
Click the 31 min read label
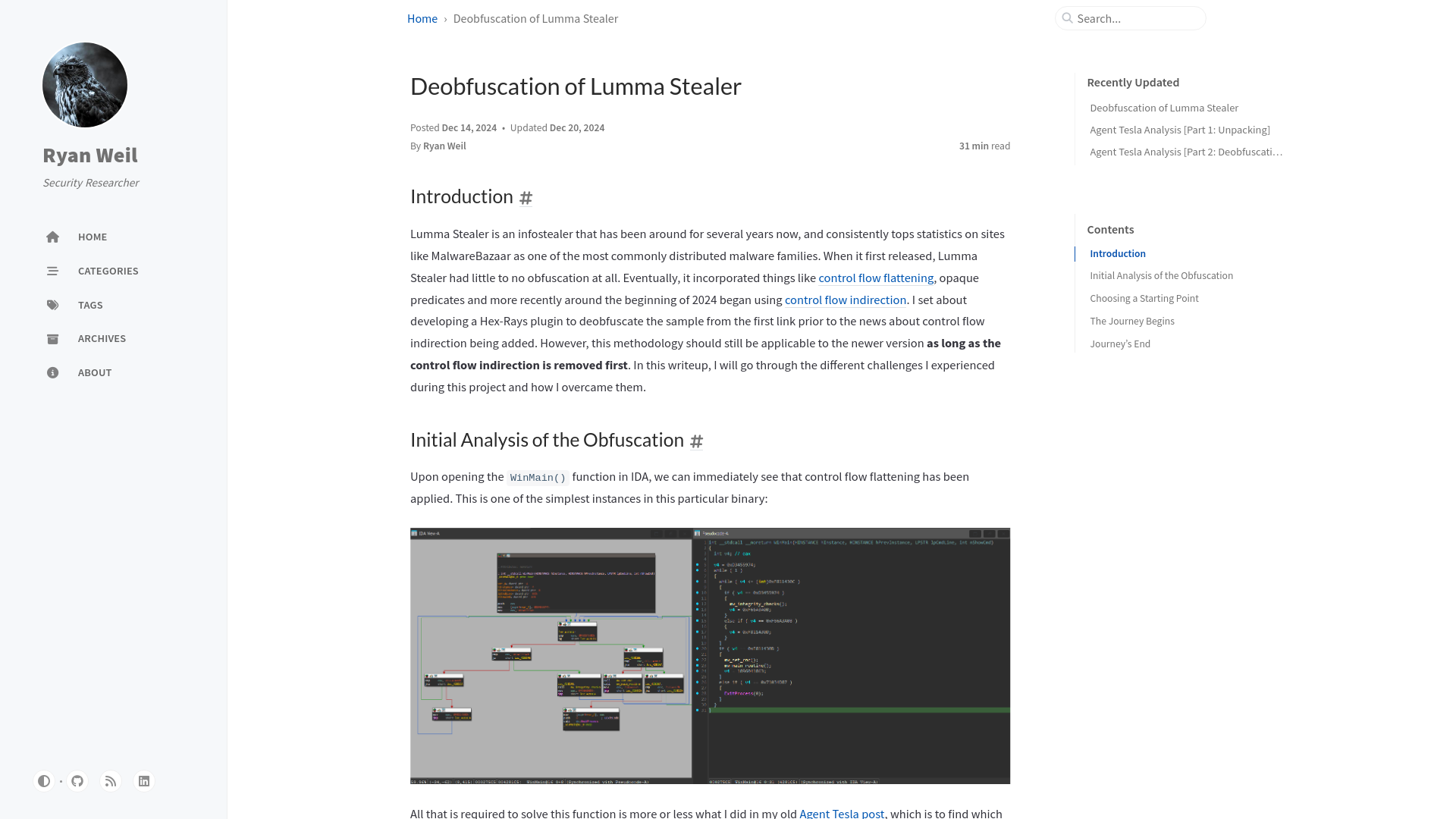[984, 146]
